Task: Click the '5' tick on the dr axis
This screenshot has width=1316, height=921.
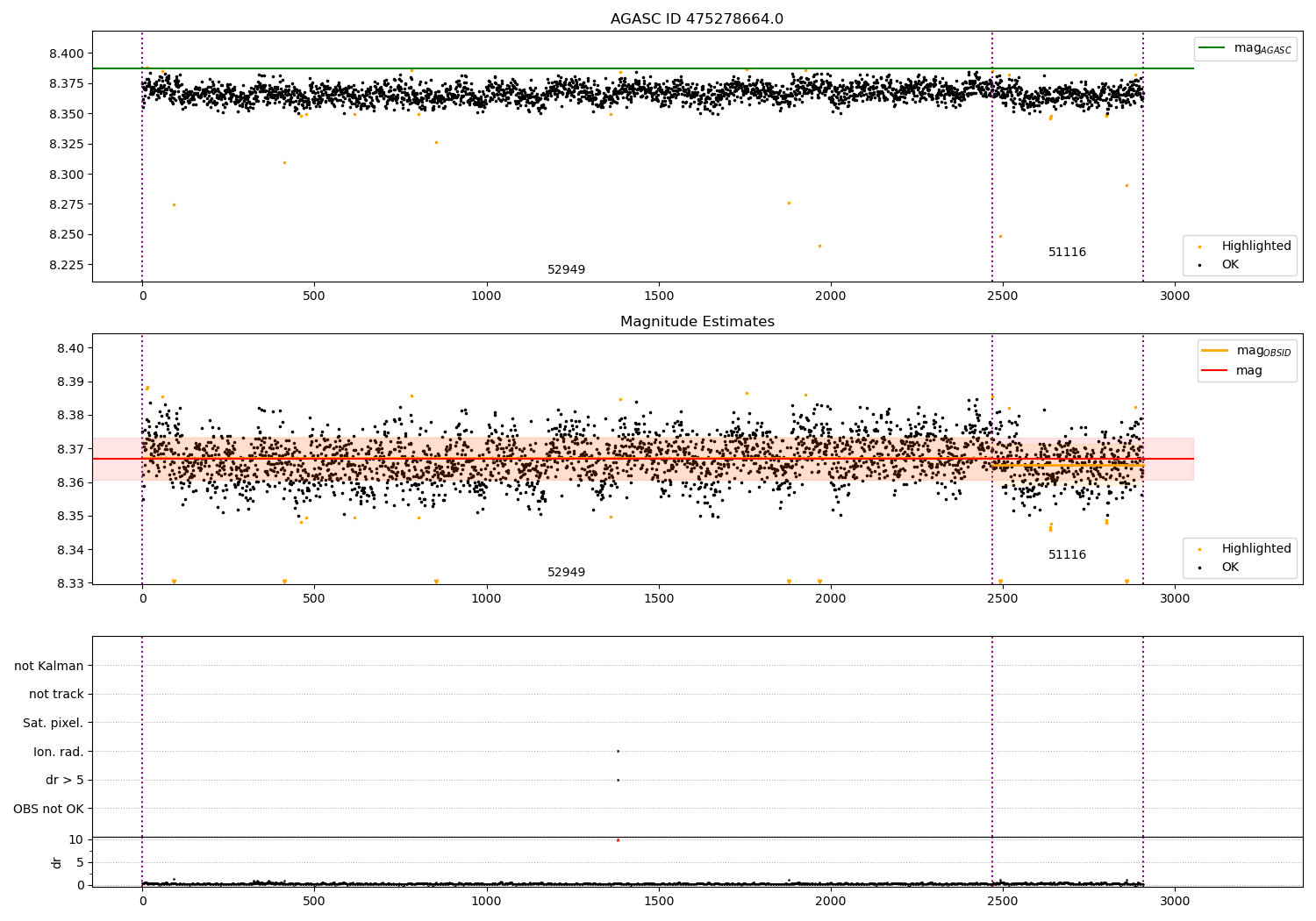Action: 80,863
